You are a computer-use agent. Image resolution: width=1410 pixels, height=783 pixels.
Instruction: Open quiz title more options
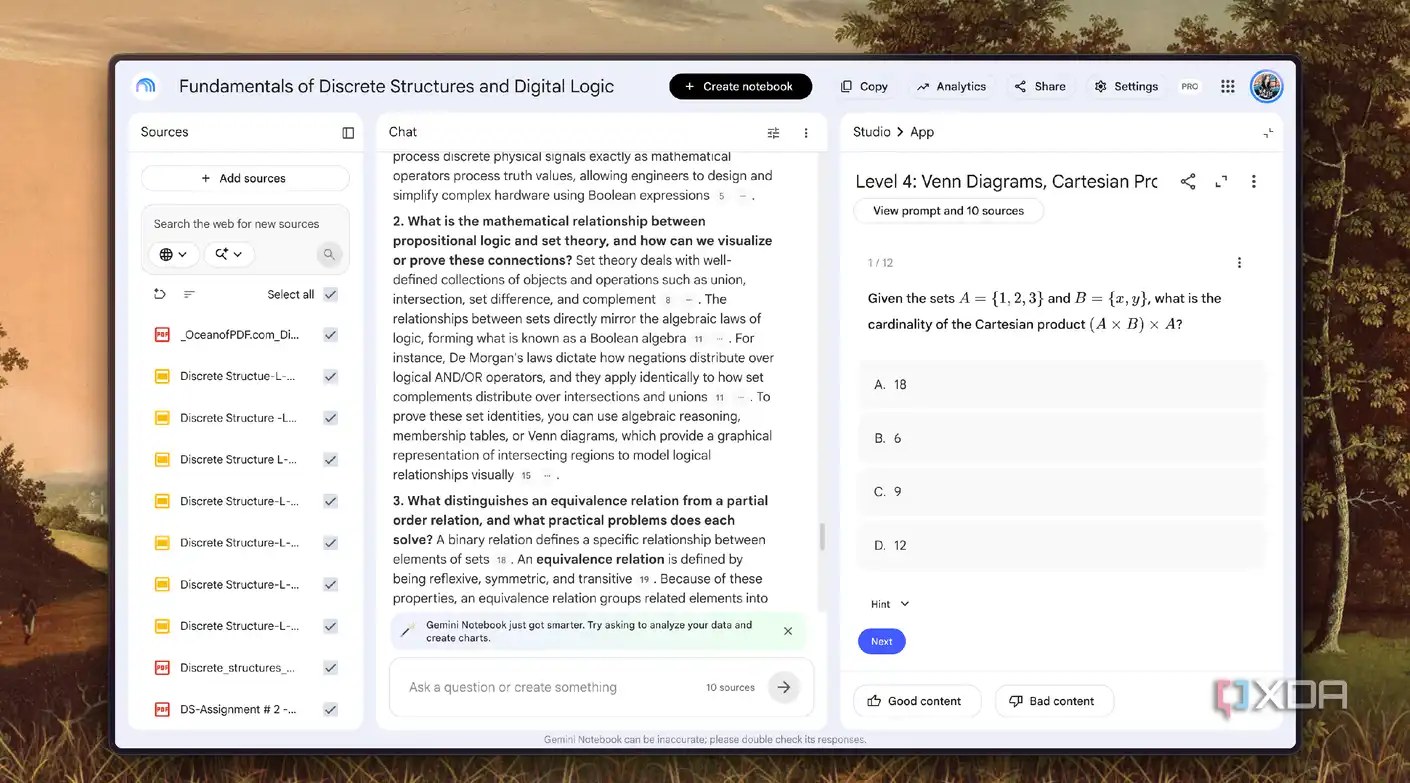click(x=1253, y=181)
